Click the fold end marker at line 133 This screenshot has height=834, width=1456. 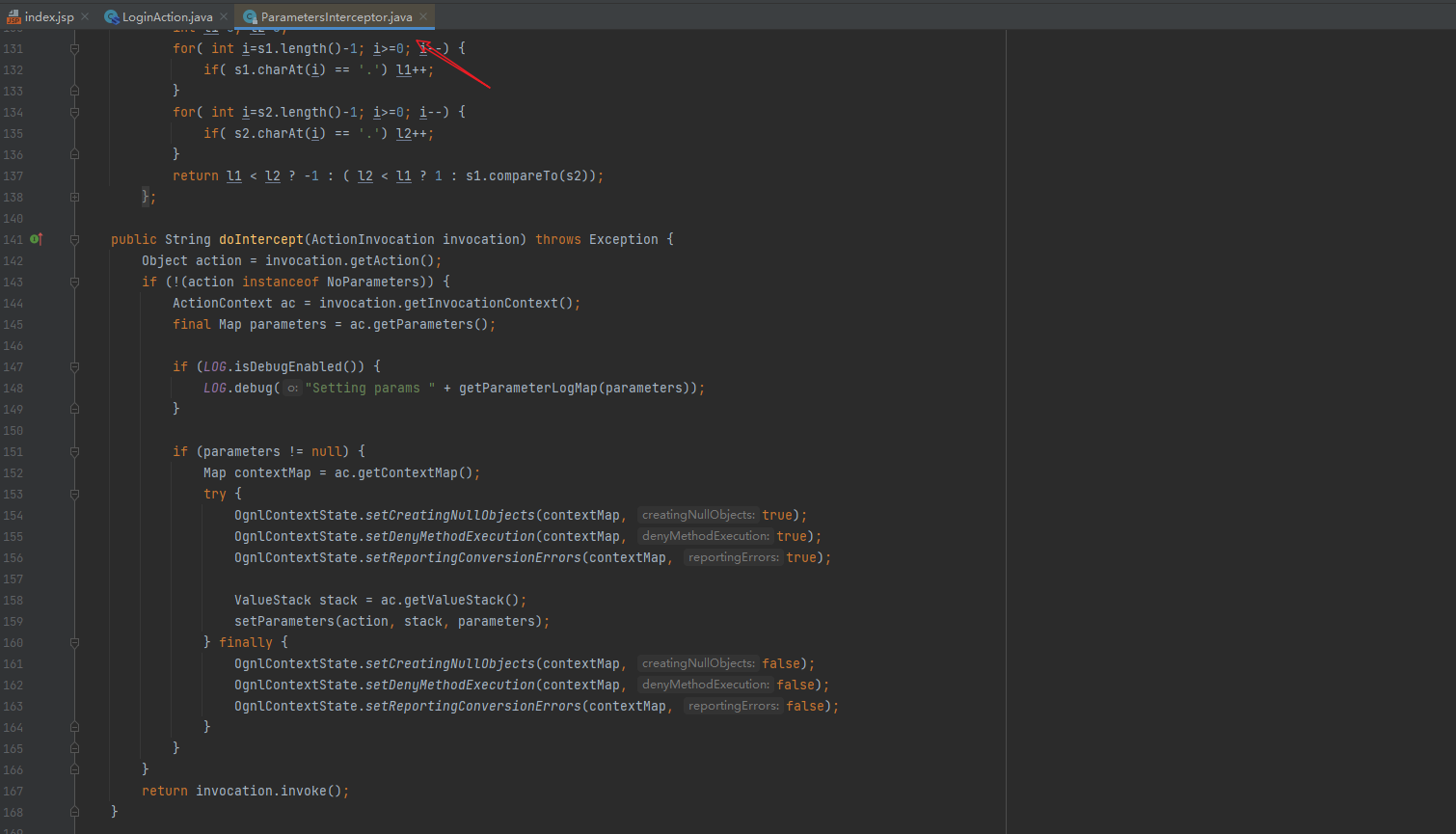pyautogui.click(x=74, y=91)
